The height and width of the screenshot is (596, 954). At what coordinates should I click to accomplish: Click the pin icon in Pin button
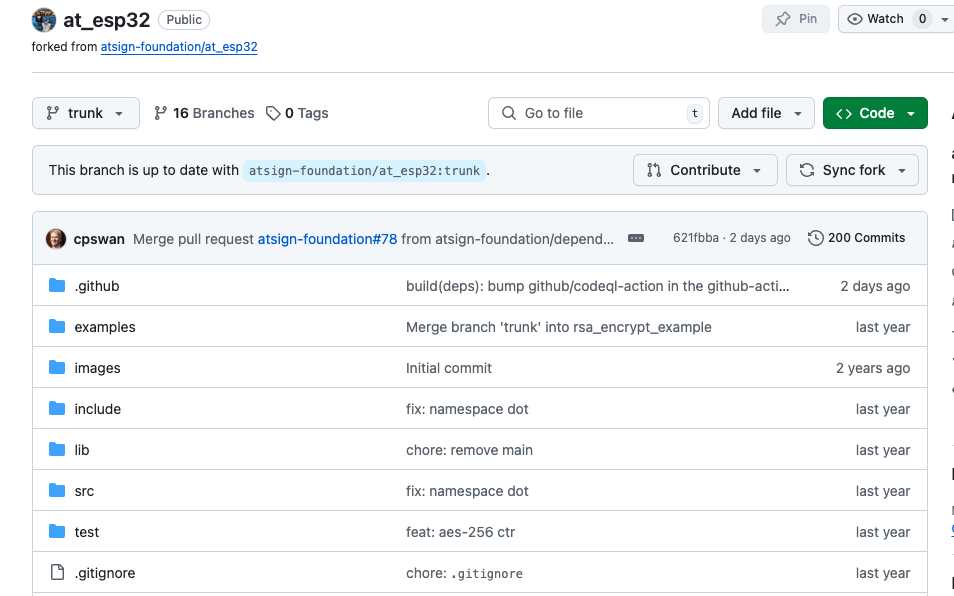[x=783, y=19]
